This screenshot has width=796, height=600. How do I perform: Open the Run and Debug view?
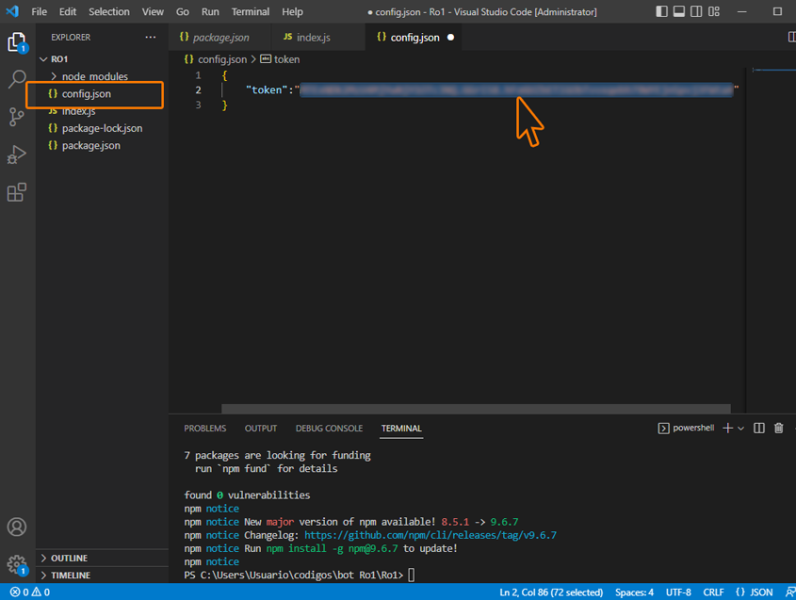pos(17,155)
